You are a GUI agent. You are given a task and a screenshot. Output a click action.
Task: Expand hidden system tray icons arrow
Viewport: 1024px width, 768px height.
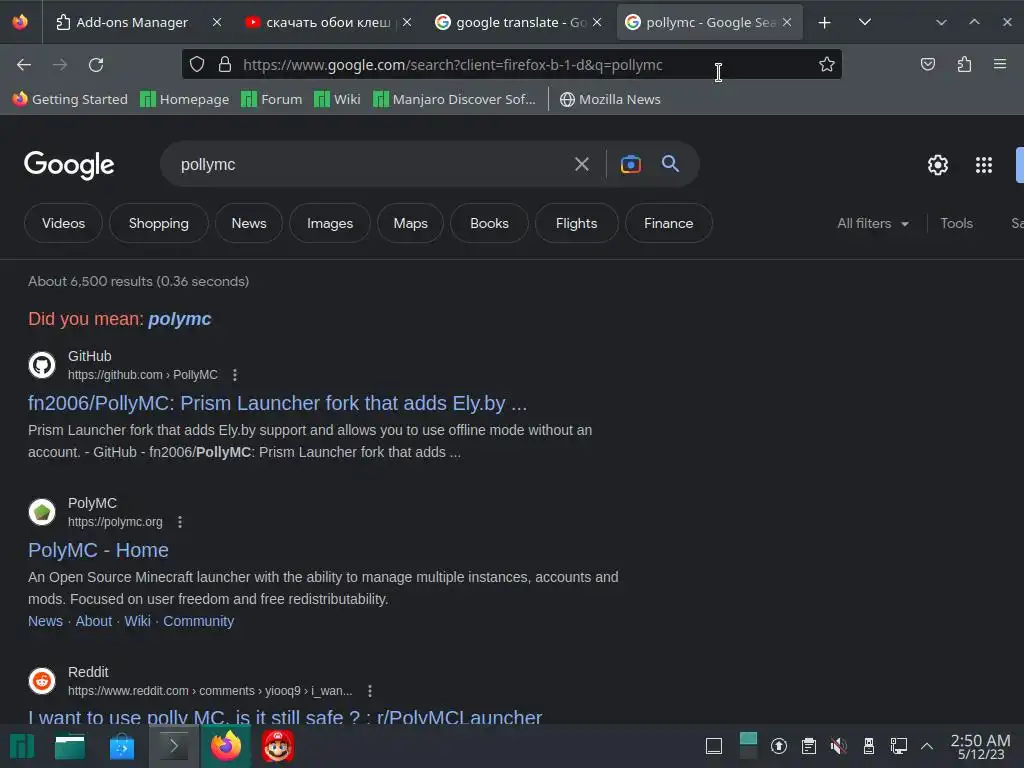pyautogui.click(x=927, y=746)
